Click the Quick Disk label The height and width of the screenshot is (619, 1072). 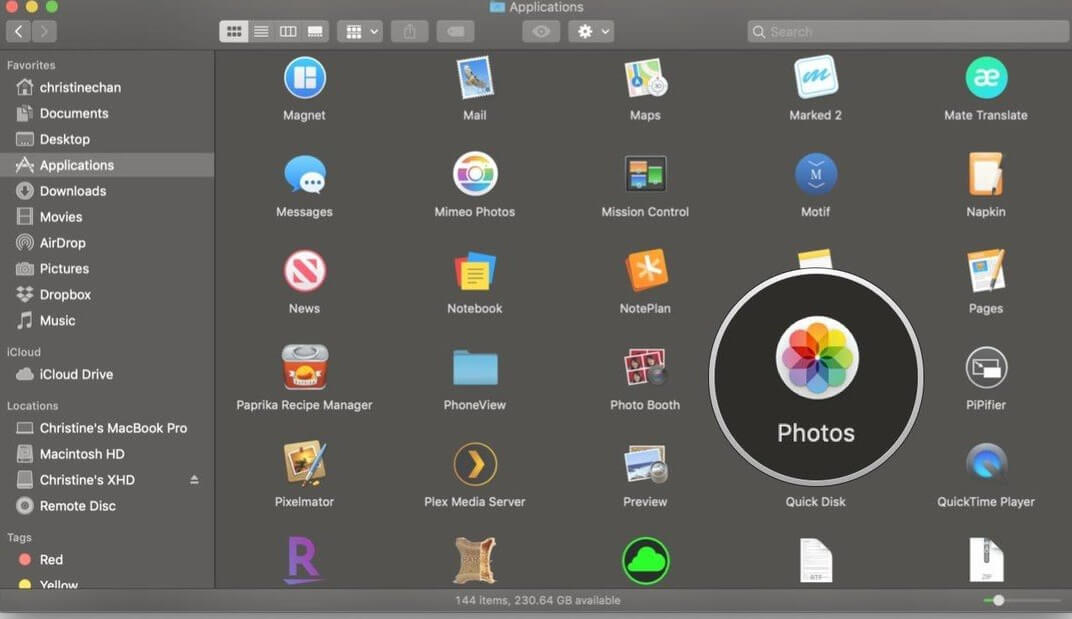[815, 501]
